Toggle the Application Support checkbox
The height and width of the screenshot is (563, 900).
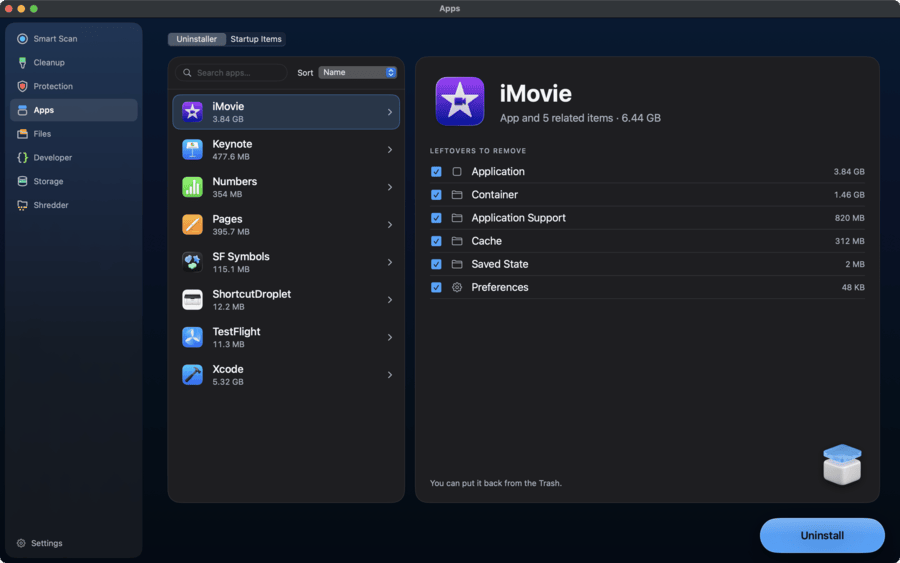click(x=436, y=218)
